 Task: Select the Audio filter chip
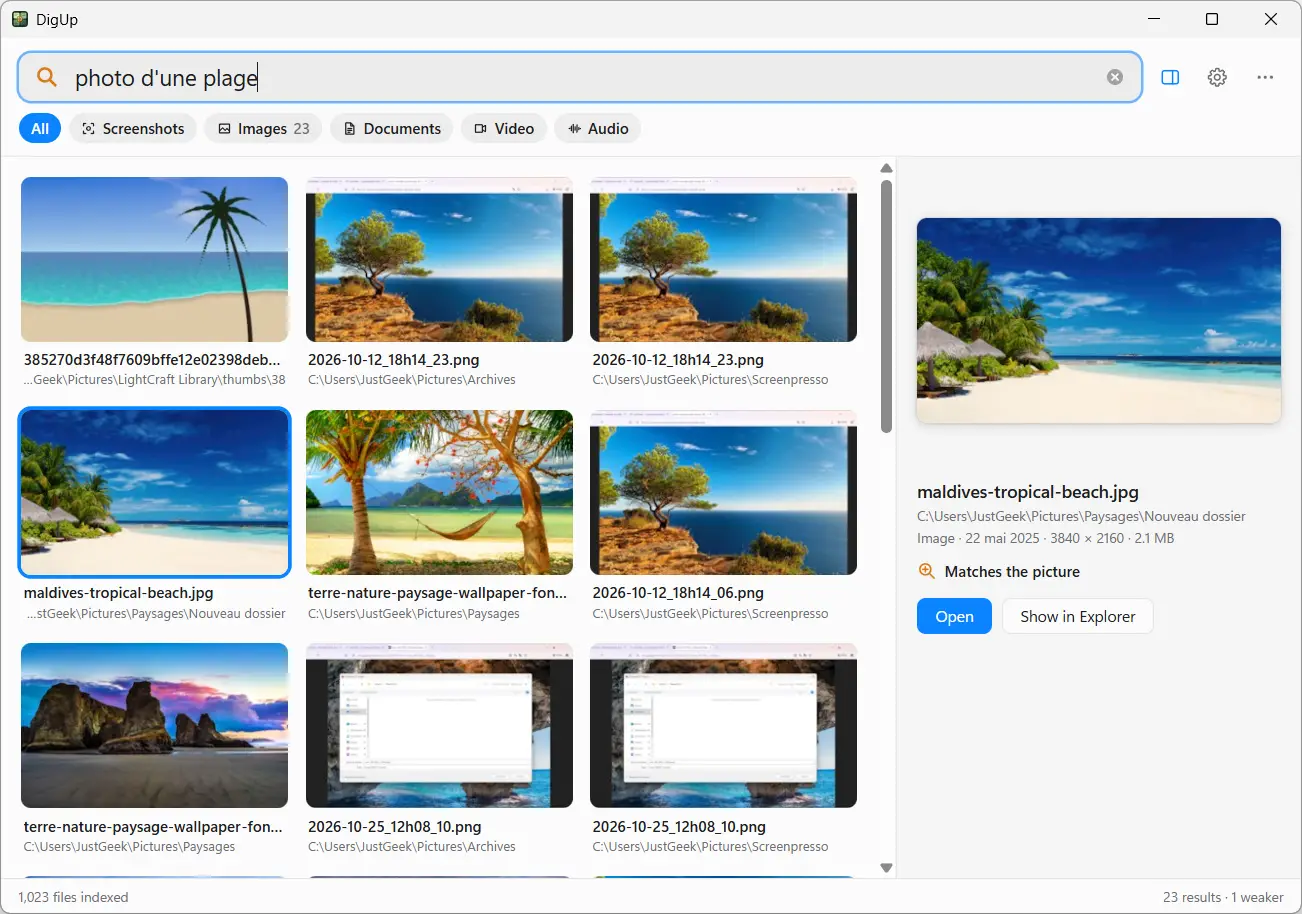[x=597, y=128]
